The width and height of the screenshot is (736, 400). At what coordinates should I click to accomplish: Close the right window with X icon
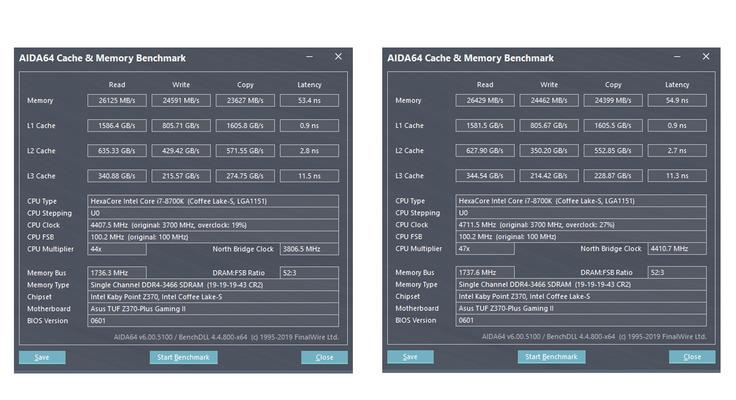click(706, 57)
